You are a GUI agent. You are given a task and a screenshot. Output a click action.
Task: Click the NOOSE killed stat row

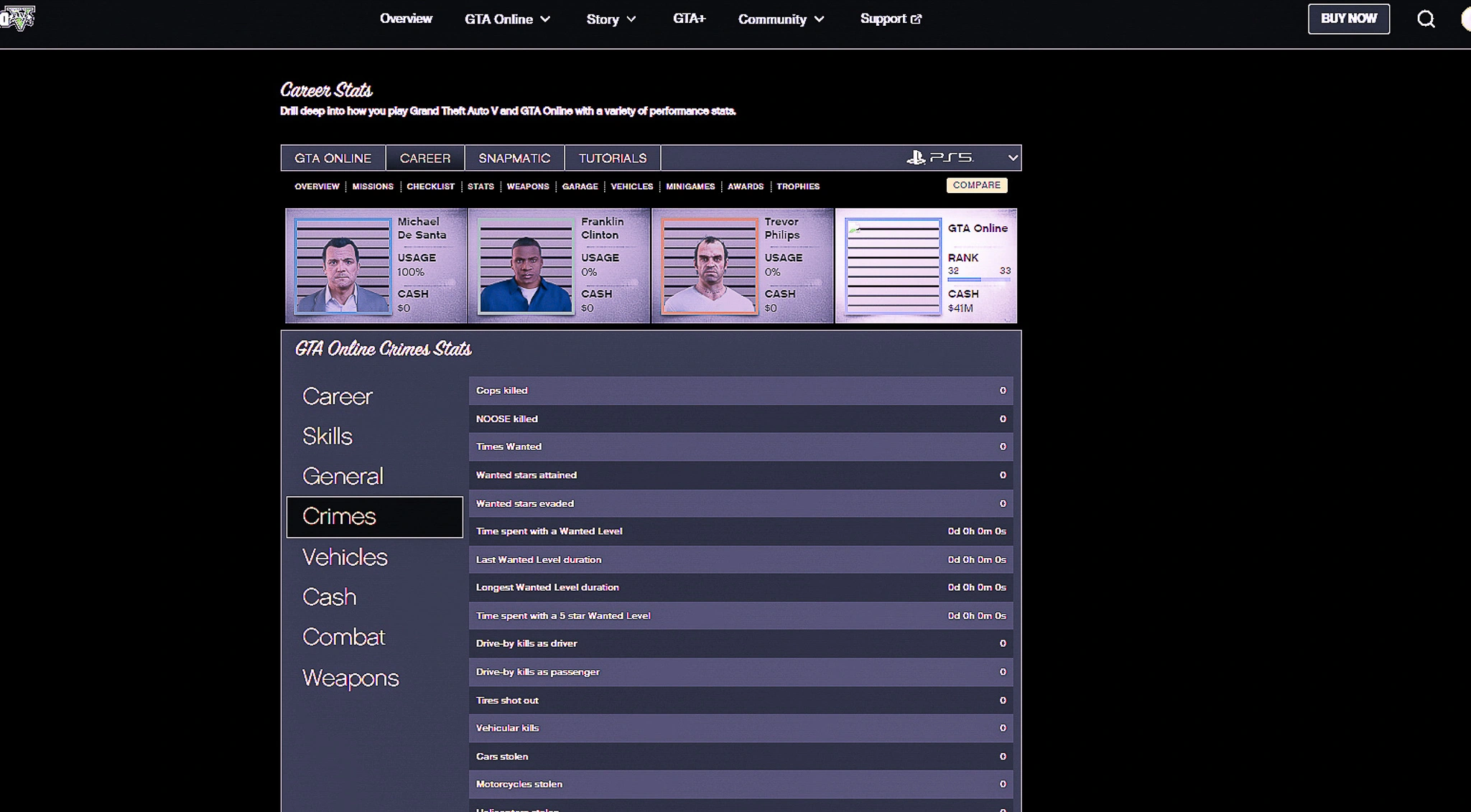[741, 419]
